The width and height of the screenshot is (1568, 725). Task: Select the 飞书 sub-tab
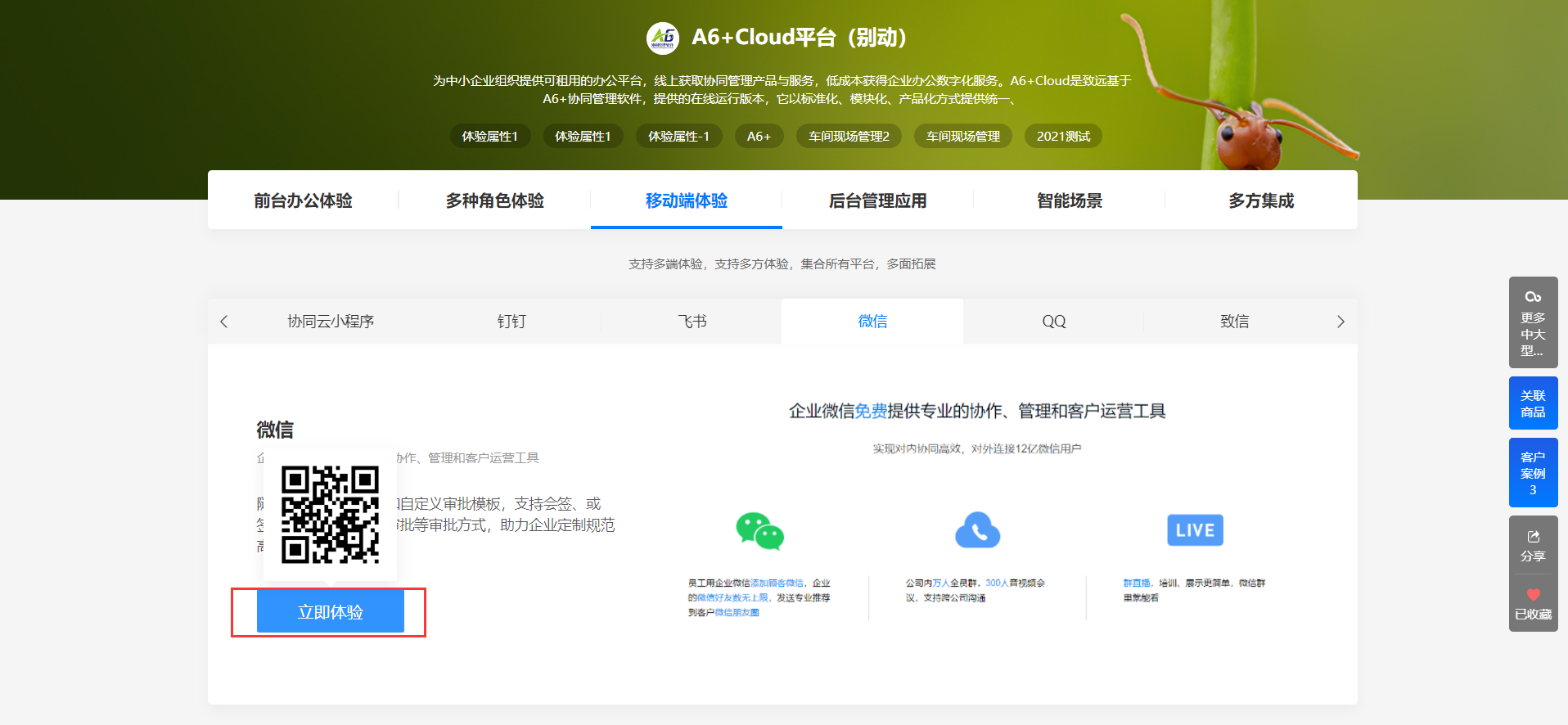(692, 322)
